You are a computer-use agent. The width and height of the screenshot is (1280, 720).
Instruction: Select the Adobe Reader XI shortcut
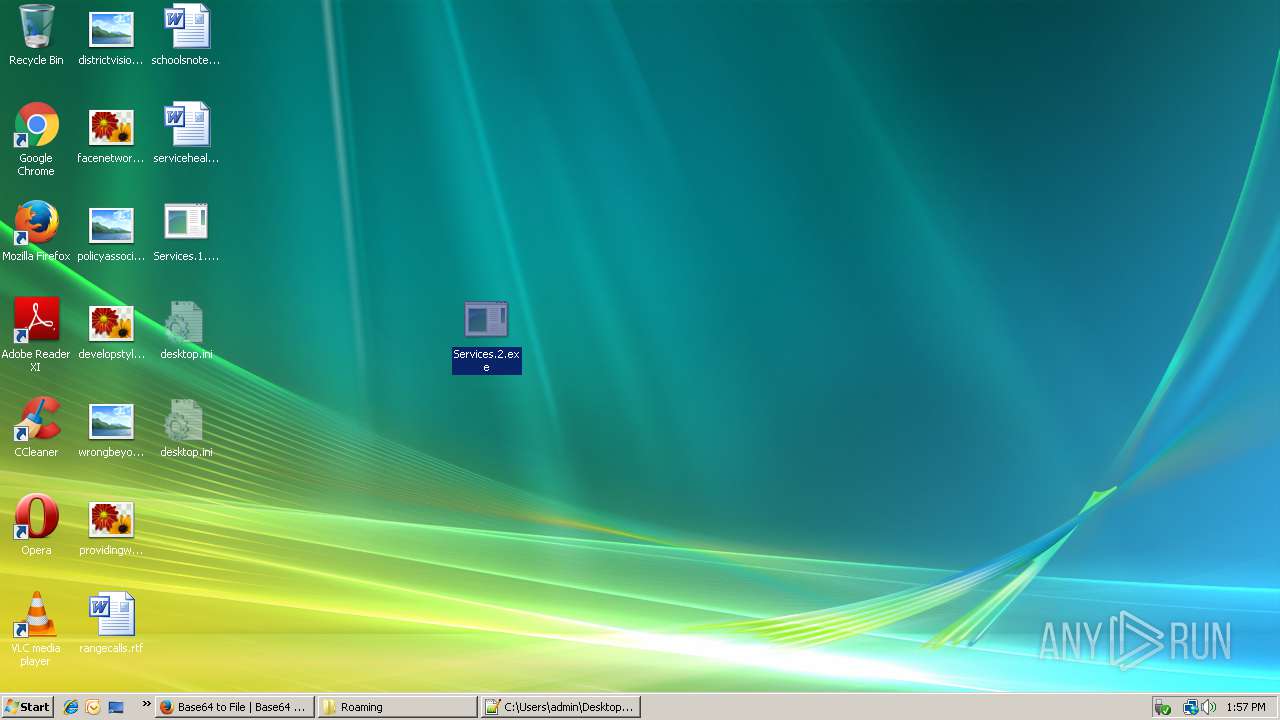[36, 335]
